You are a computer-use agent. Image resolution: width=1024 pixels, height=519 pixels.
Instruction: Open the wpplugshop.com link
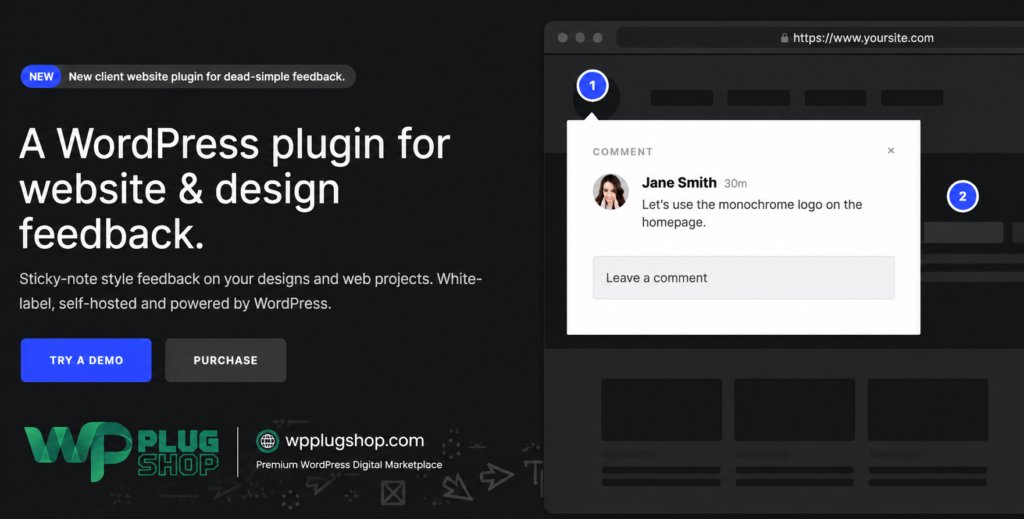355,441
